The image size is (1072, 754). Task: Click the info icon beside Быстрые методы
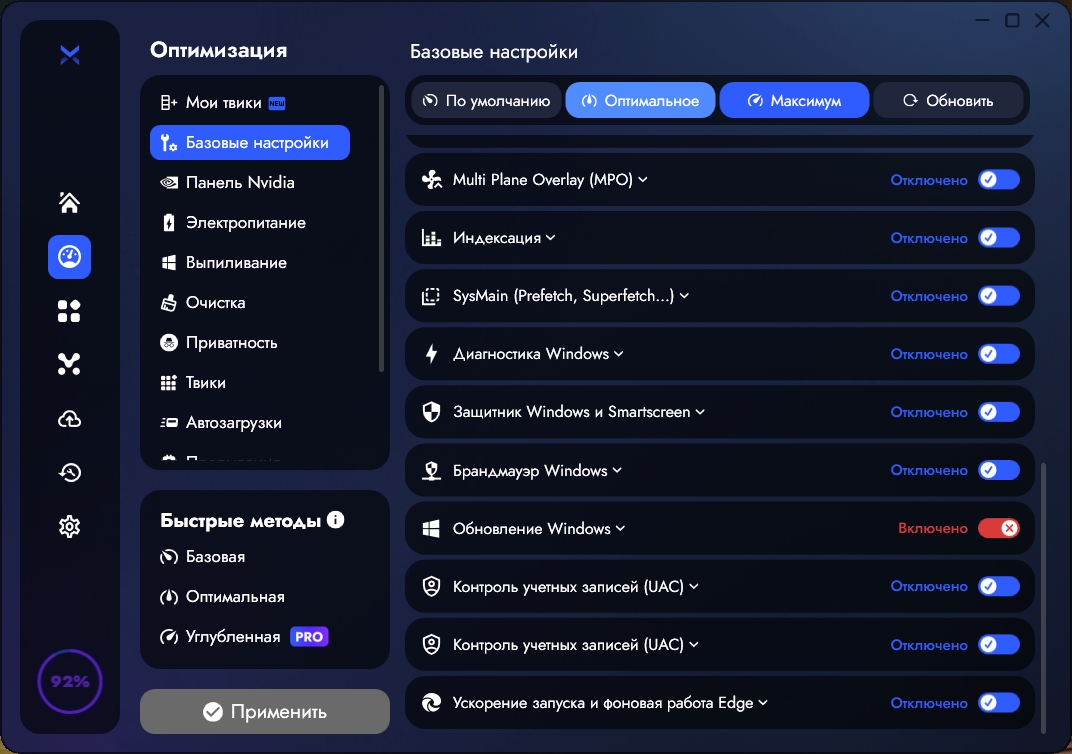click(x=336, y=520)
